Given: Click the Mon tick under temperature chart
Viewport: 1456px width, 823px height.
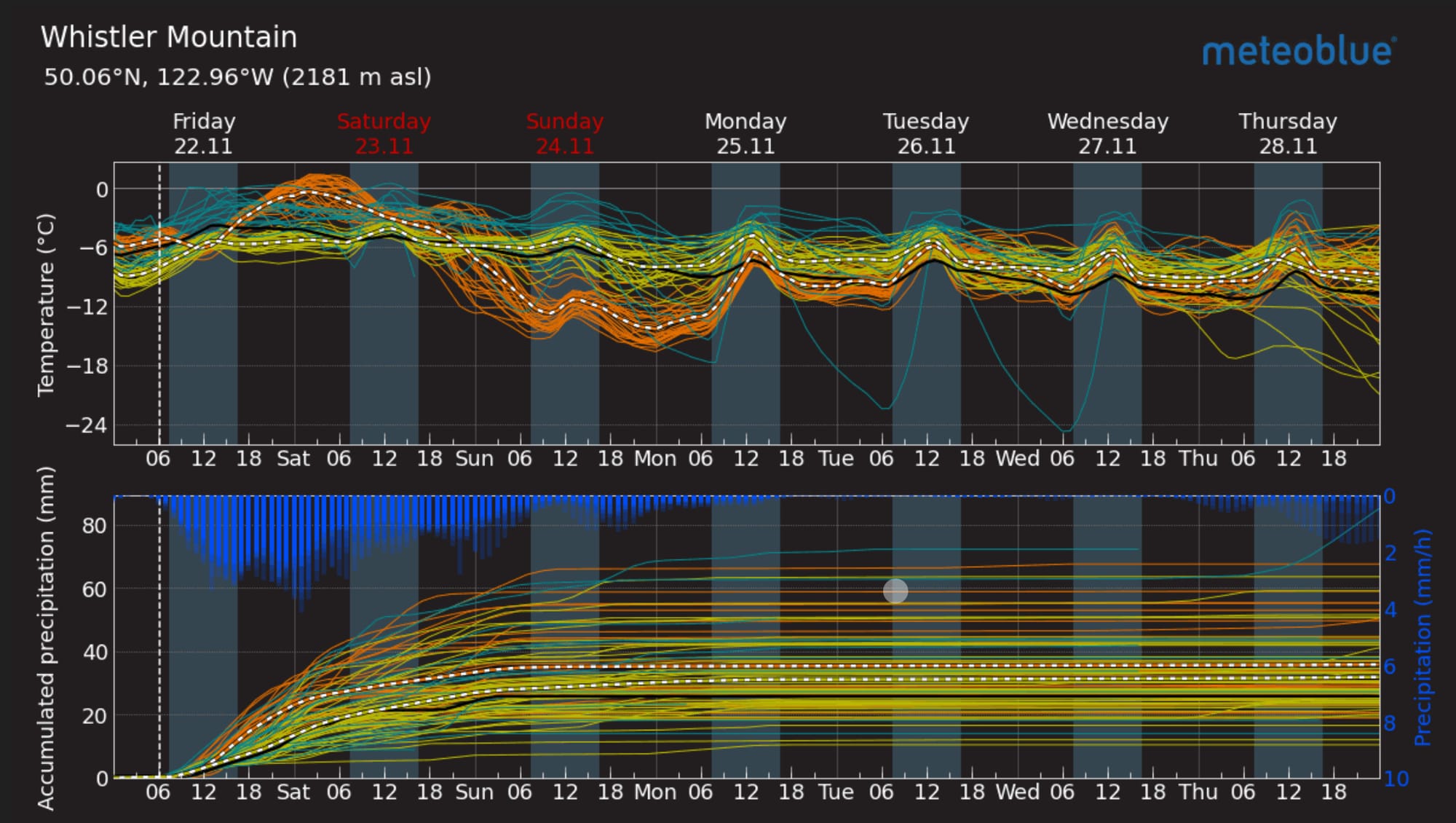Looking at the screenshot, I should (x=655, y=459).
